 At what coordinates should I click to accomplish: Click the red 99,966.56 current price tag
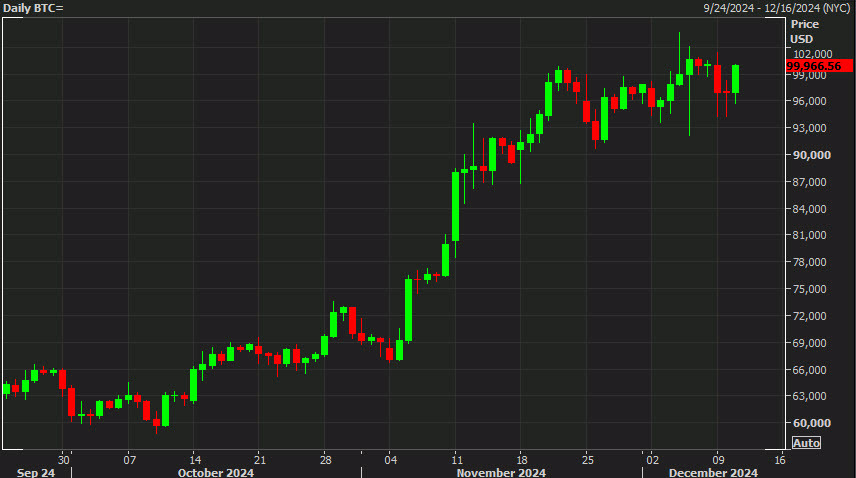(819, 66)
